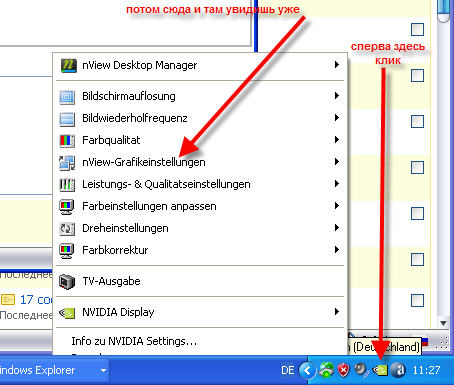Select the Bildwiederholfrequenz menu entry

(200, 118)
